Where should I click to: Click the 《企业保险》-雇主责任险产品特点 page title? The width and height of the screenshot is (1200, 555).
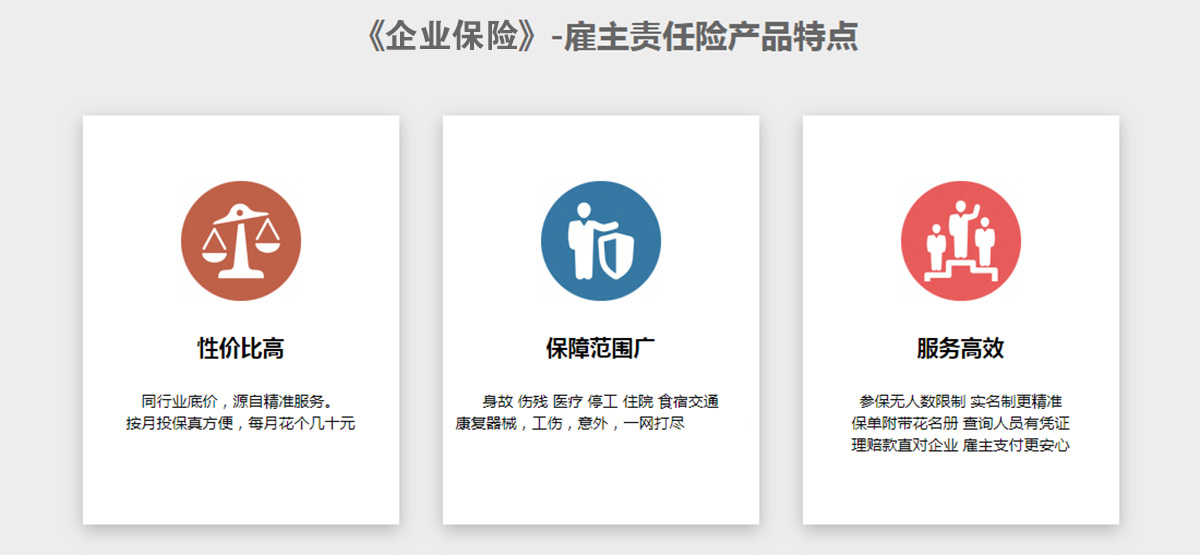612,37
